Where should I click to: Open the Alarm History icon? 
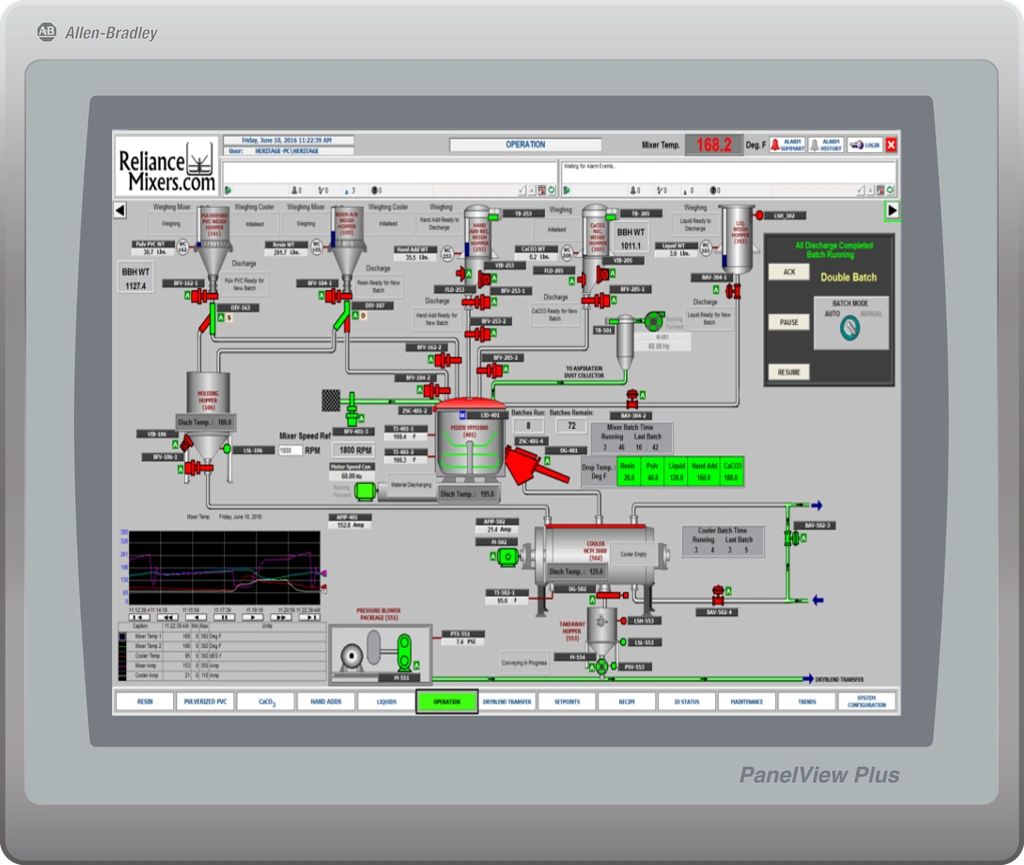826,145
